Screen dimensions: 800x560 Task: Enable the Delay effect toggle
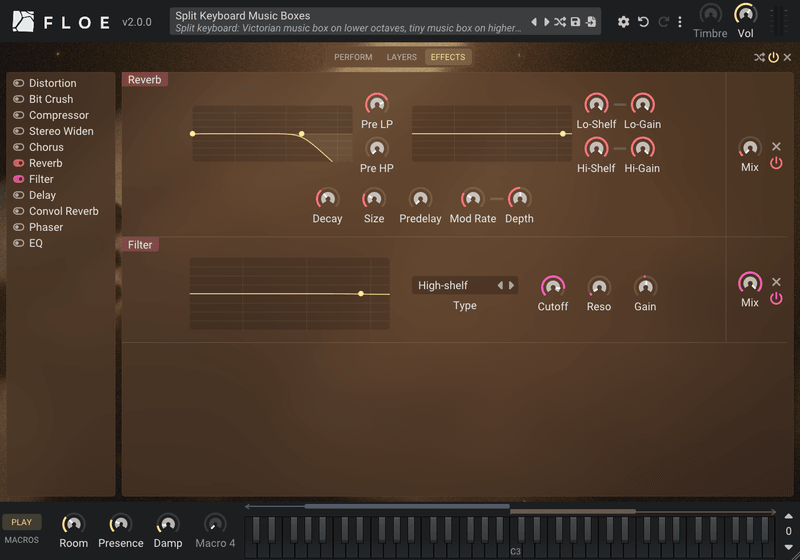(19, 195)
